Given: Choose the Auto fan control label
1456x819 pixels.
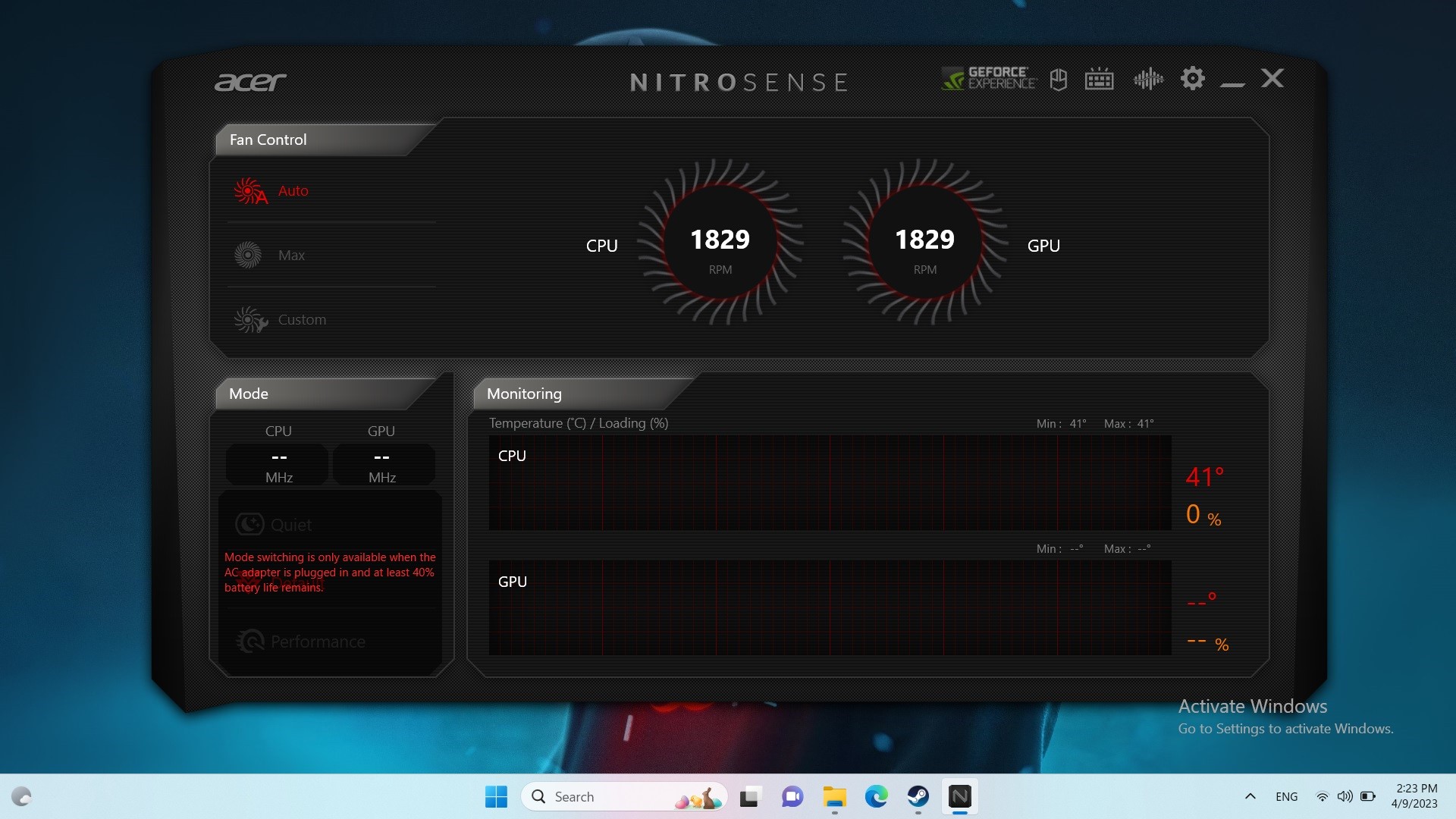Looking at the screenshot, I should [x=293, y=191].
